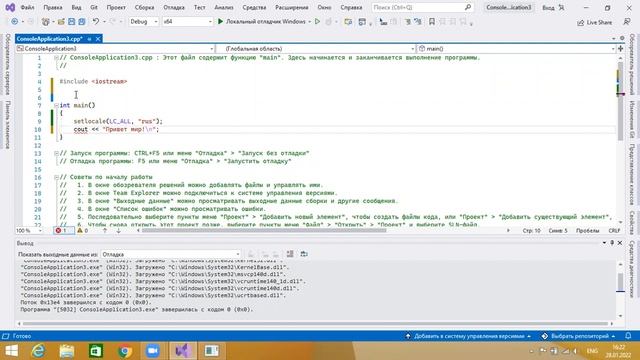This screenshot has height=360, width=640.
Task: Close the Вывод output panel
Action: click(x=620, y=243)
